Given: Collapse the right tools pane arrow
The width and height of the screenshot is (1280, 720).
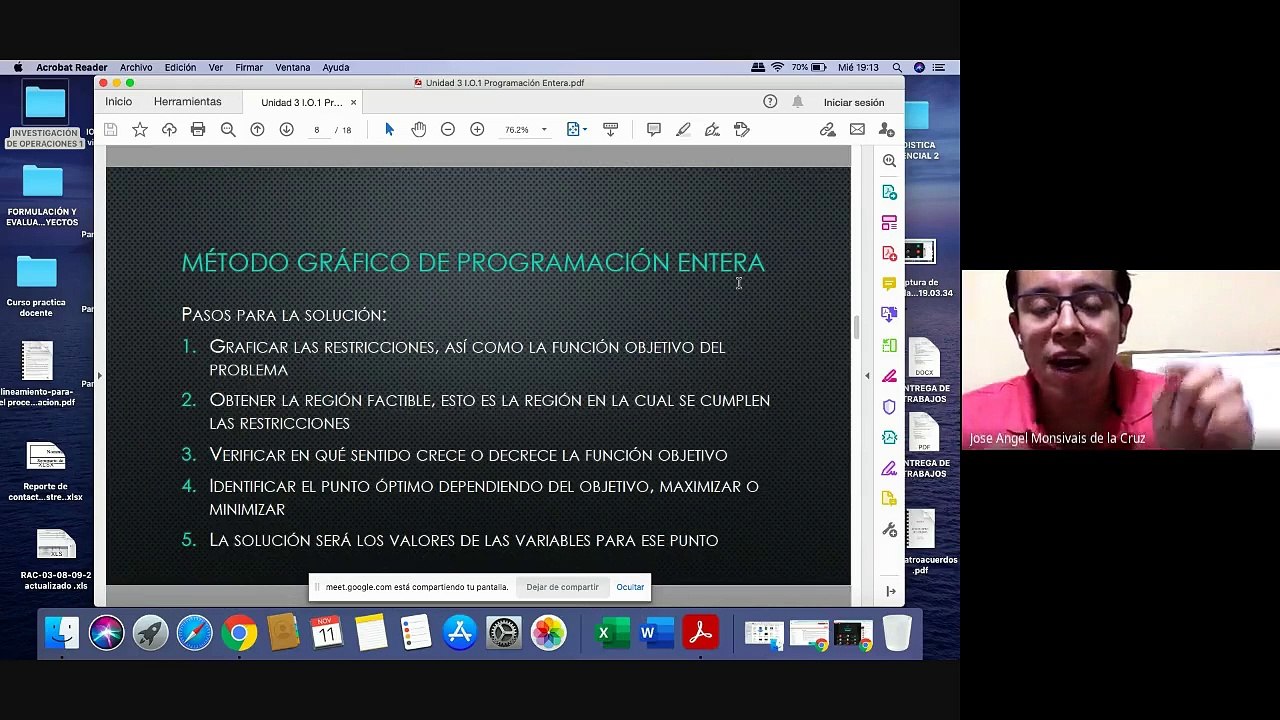Looking at the screenshot, I should coord(867,376).
